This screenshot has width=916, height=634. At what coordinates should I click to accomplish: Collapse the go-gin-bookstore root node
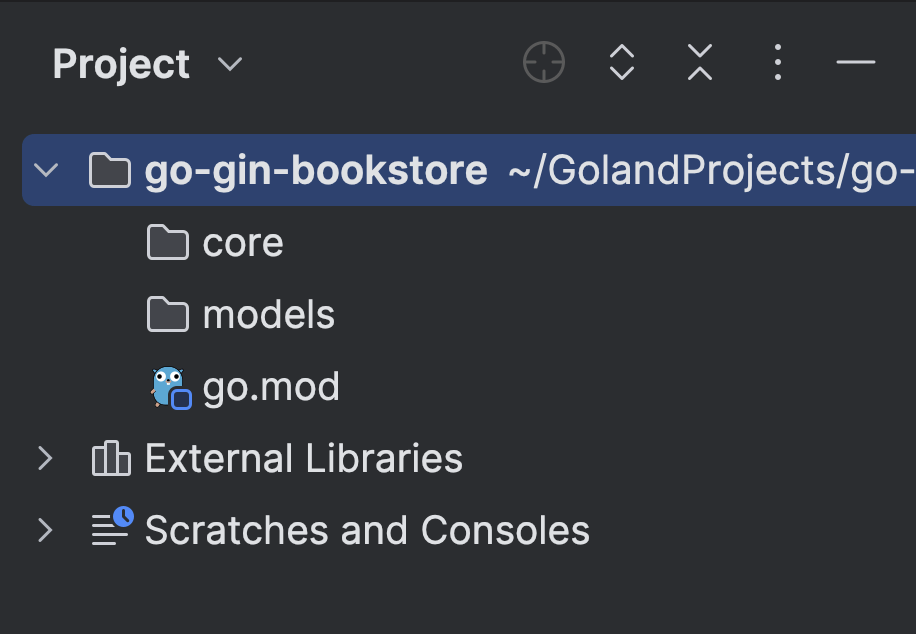tap(46, 170)
